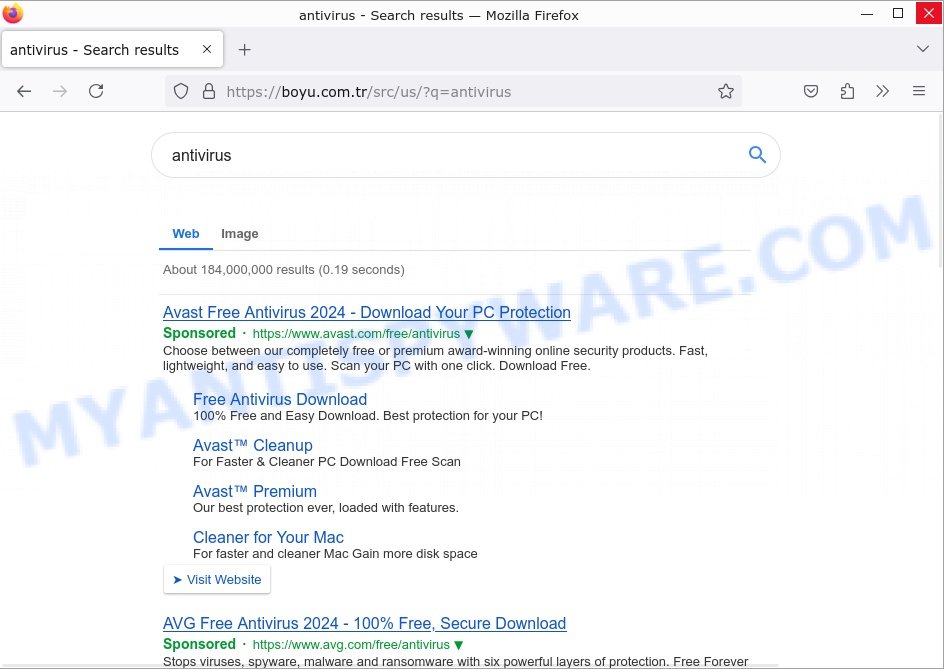
Task: Close the Firefox window
Action: tap(929, 13)
